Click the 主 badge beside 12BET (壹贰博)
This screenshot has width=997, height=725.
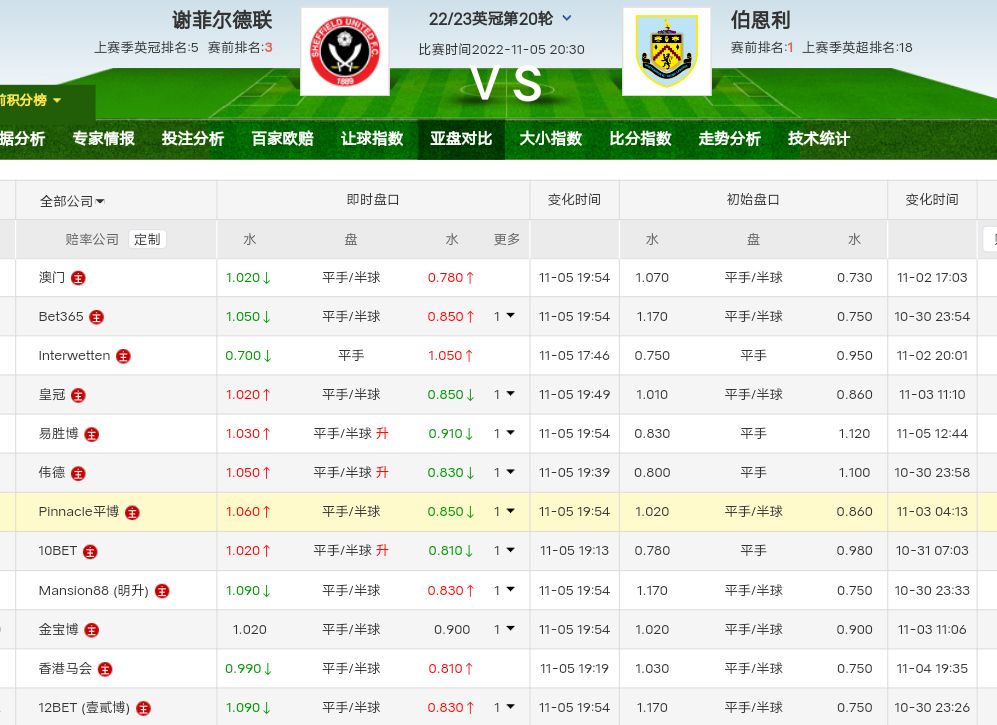click(x=144, y=708)
